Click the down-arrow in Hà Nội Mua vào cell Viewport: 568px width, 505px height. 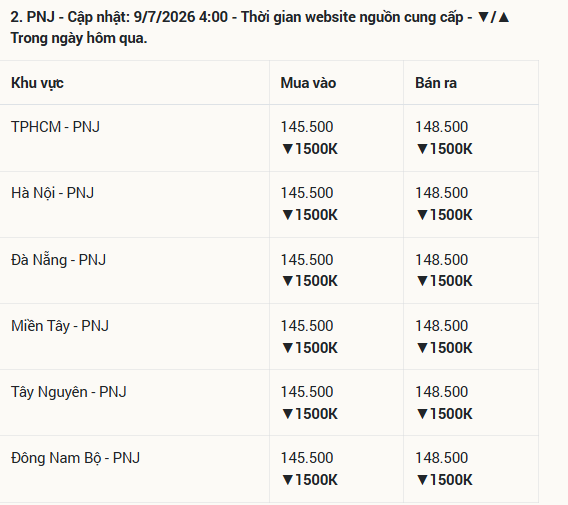pos(288,215)
